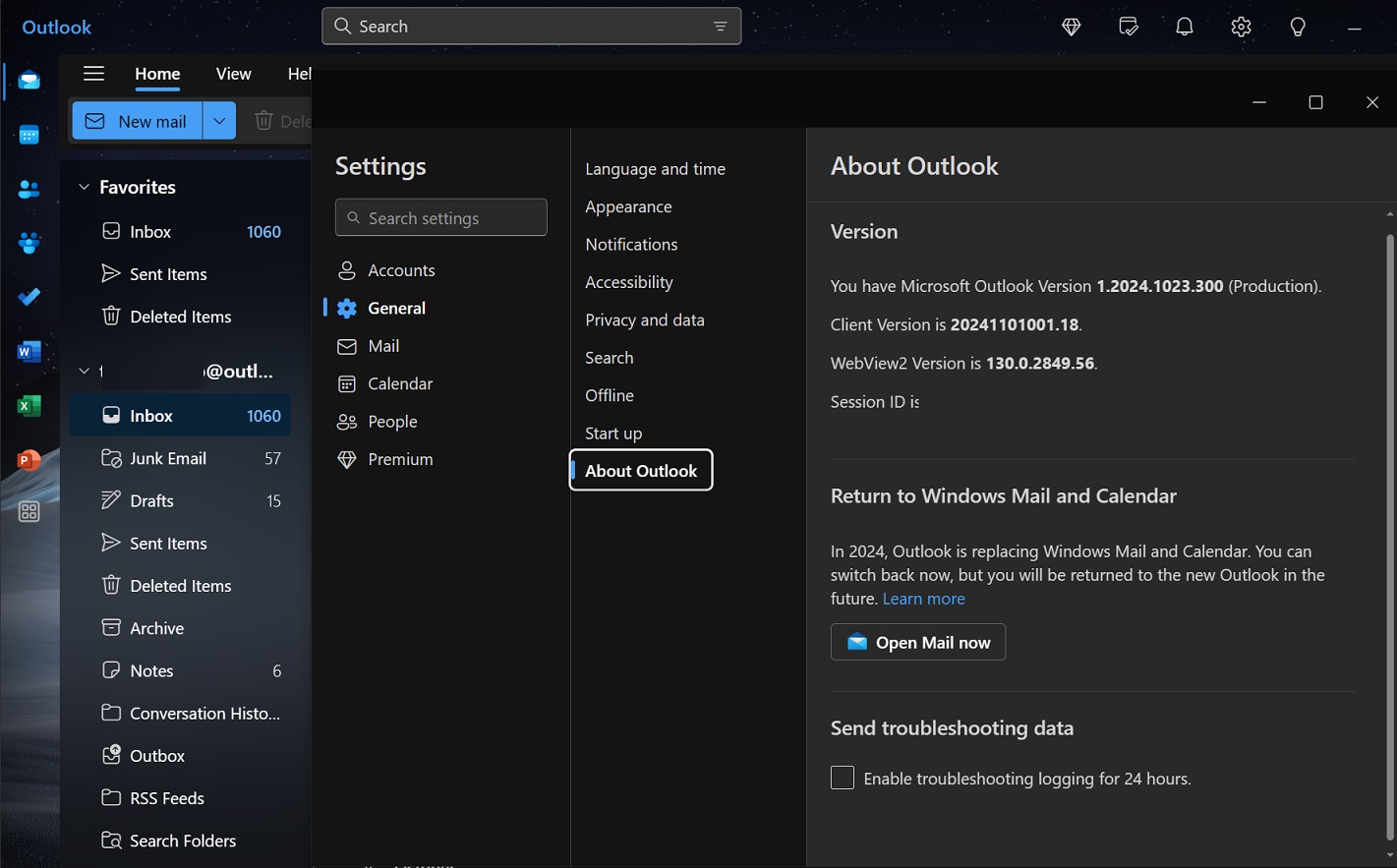
Task: Open Search Folders item
Action: coord(180,840)
